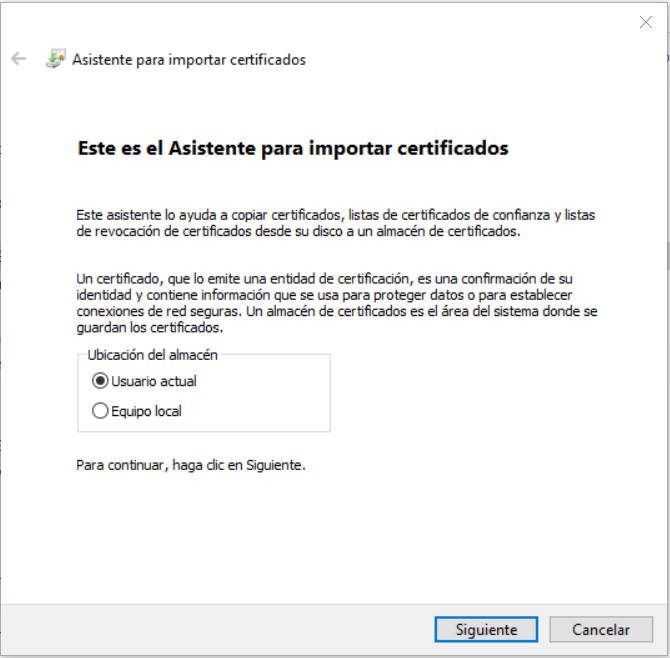The image size is (670, 658).
Task: Click the 'Ubicación del almacén' group label
Action: point(152,355)
